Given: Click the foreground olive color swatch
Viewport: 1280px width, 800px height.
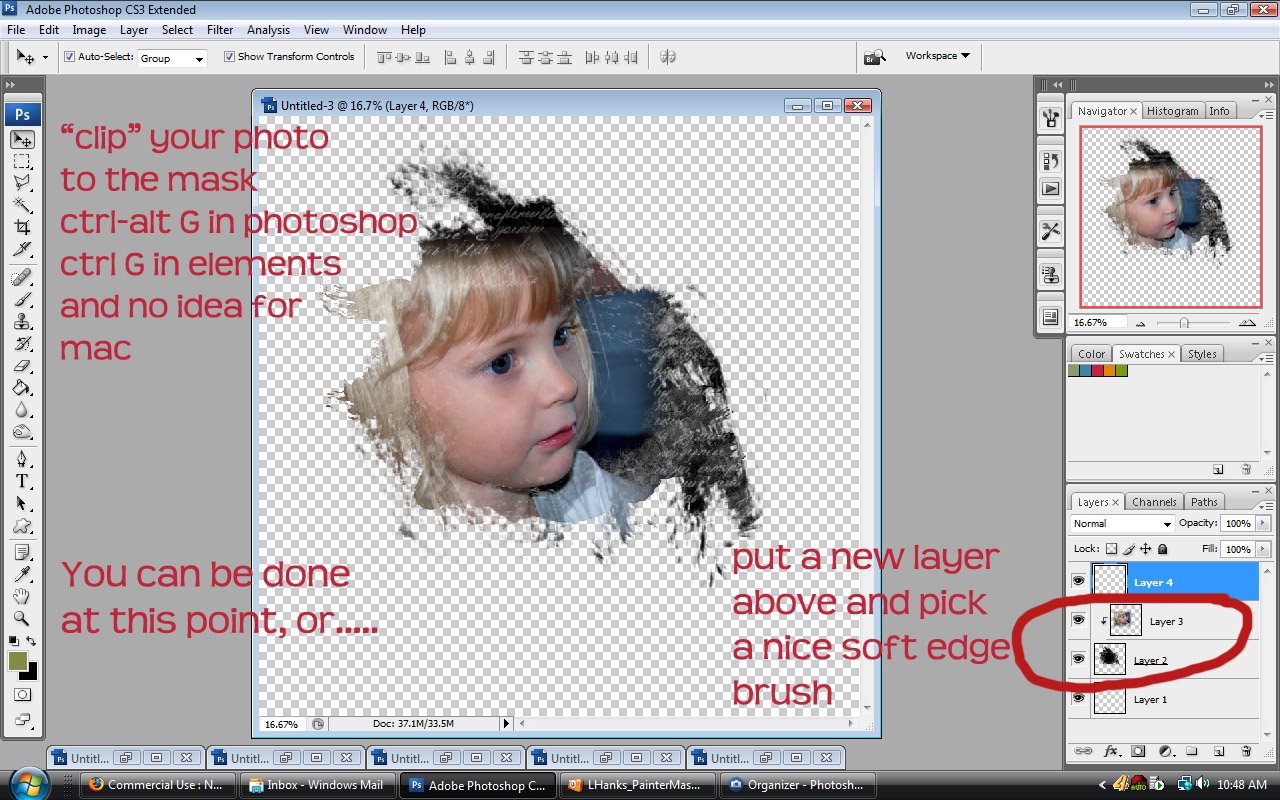Looking at the screenshot, I should click(x=18, y=661).
